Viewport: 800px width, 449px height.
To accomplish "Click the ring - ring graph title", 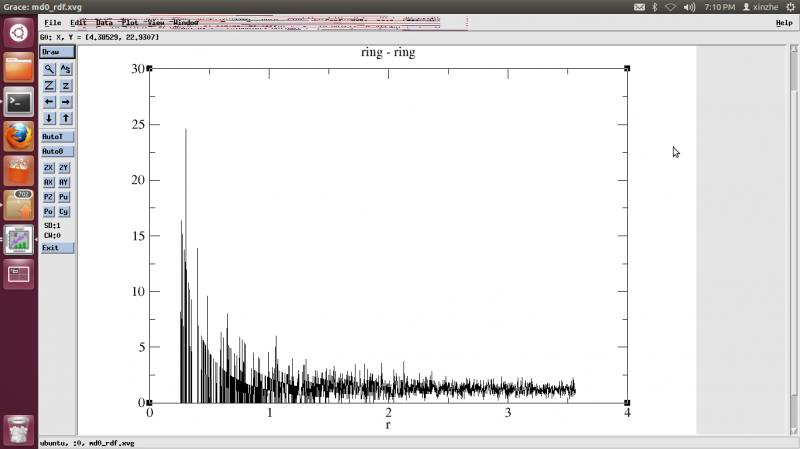I will click(388, 53).
